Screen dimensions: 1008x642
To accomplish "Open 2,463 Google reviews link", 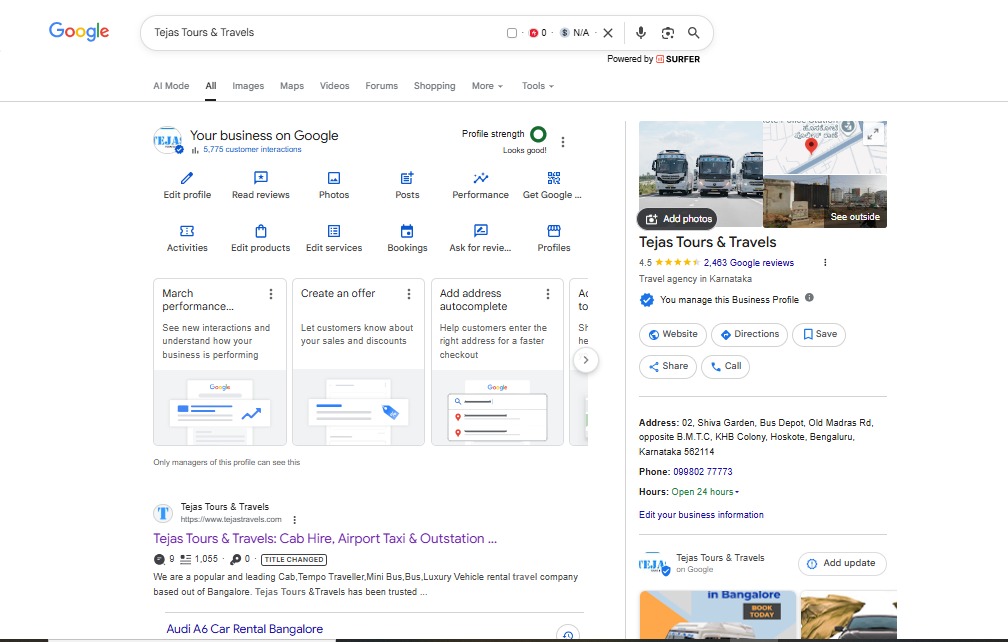I will pyautogui.click(x=748, y=263).
